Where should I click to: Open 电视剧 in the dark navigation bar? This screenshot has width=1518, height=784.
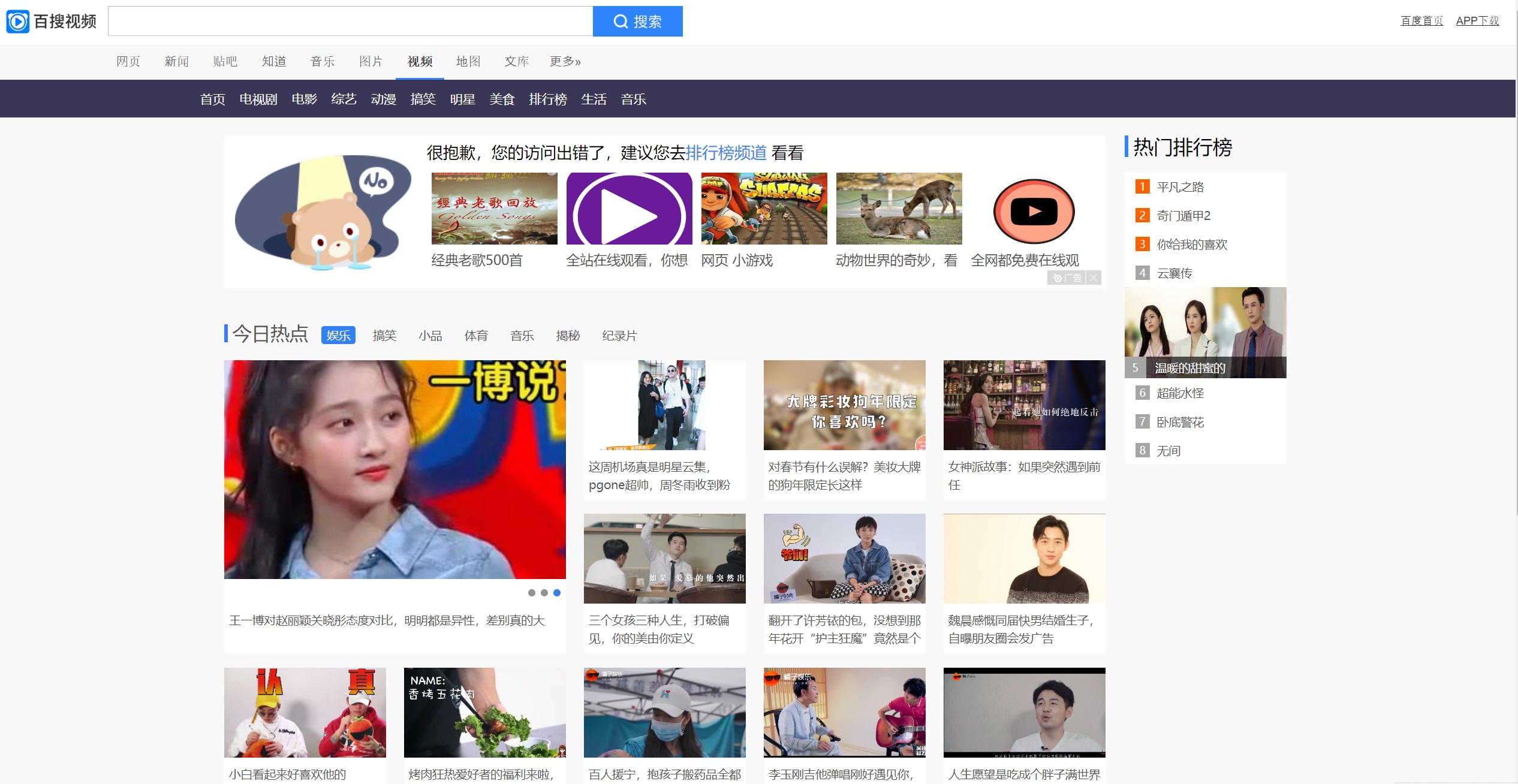coord(258,99)
